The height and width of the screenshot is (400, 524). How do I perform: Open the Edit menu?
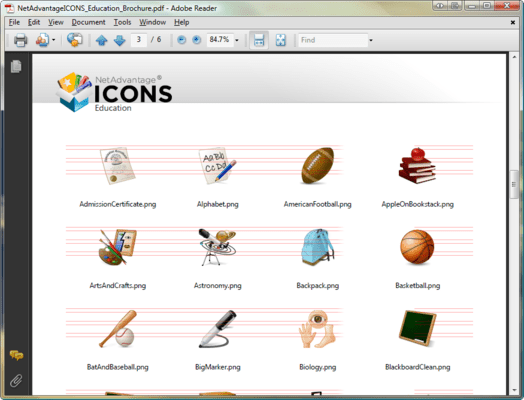34,22
